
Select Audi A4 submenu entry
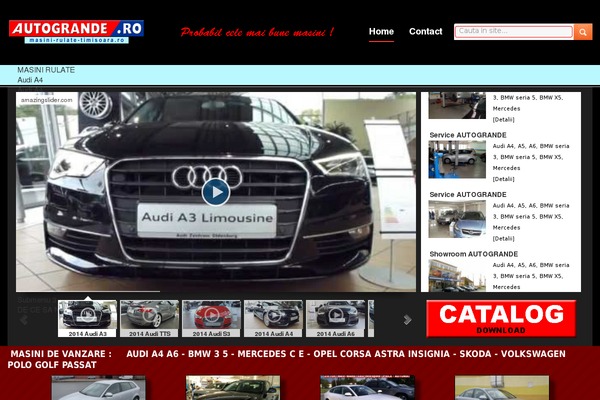click(30, 80)
